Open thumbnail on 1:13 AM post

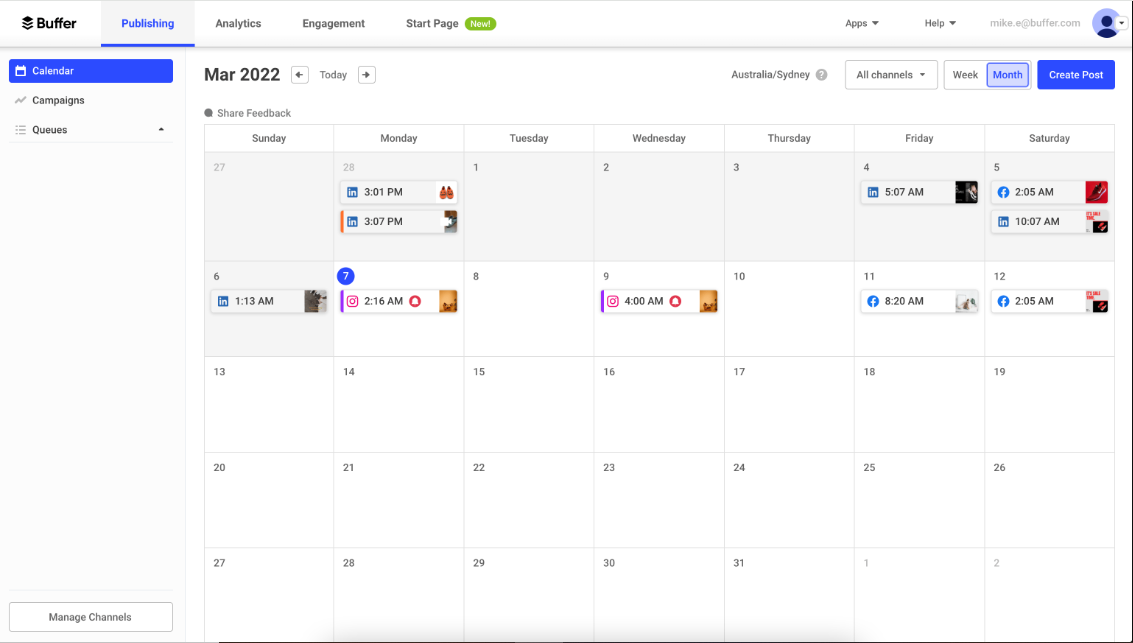pos(315,301)
